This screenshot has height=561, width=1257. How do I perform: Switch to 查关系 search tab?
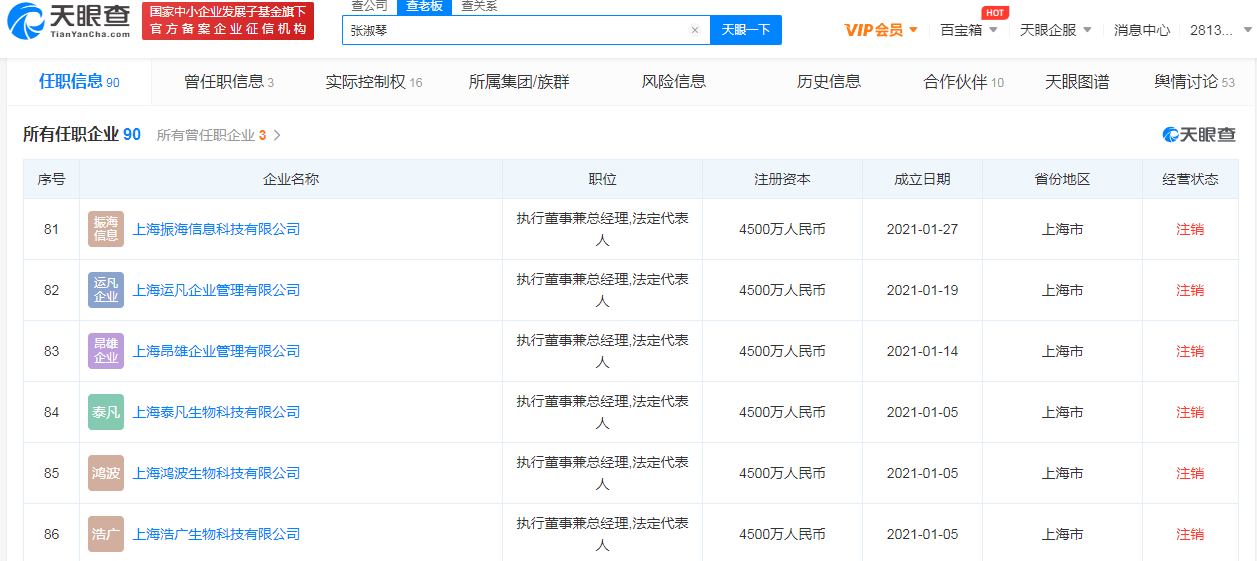click(479, 6)
